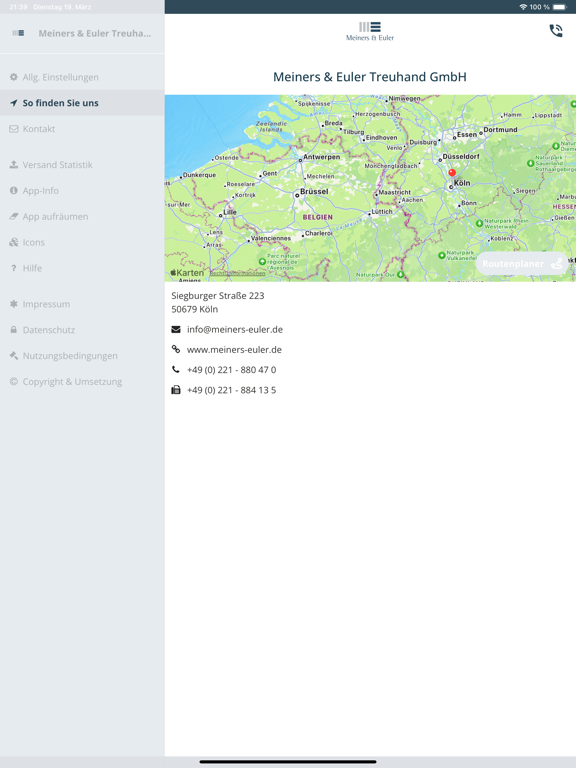Open Allg. Einstellungen menu item
Screen dimensions: 576x768
pyautogui.click(x=82, y=77)
